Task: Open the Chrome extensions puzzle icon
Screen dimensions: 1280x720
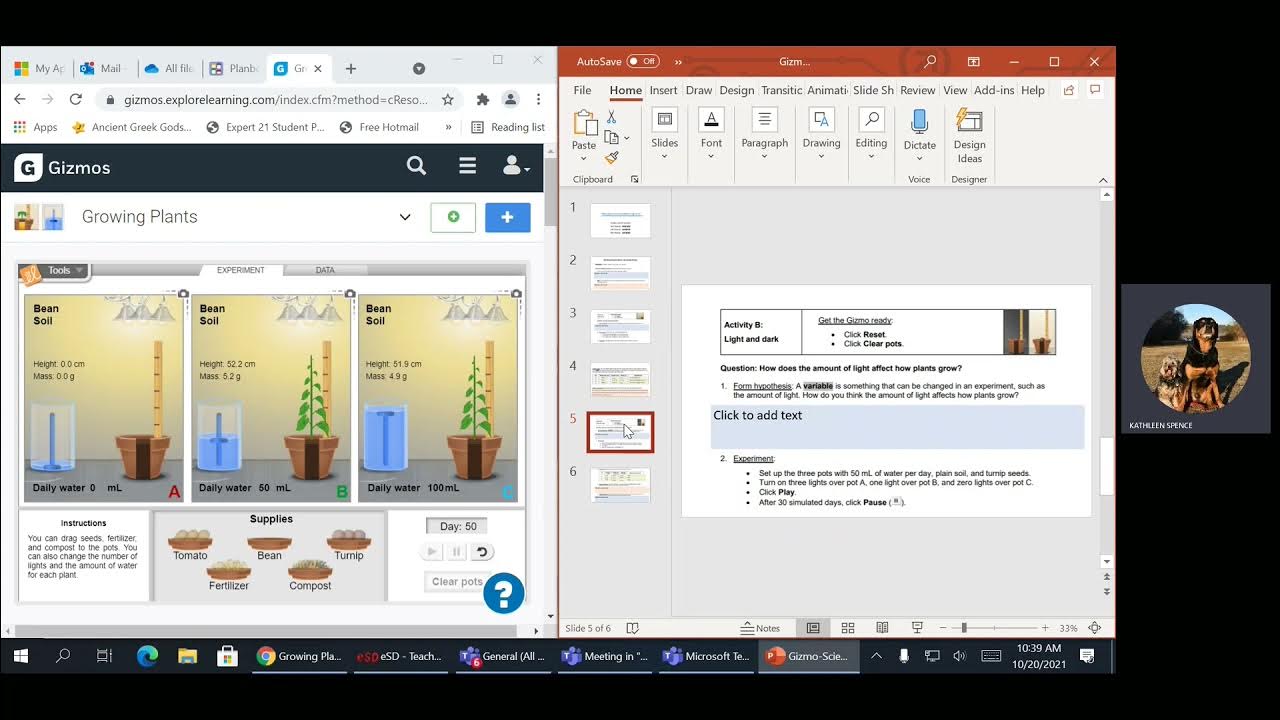Action: (483, 99)
